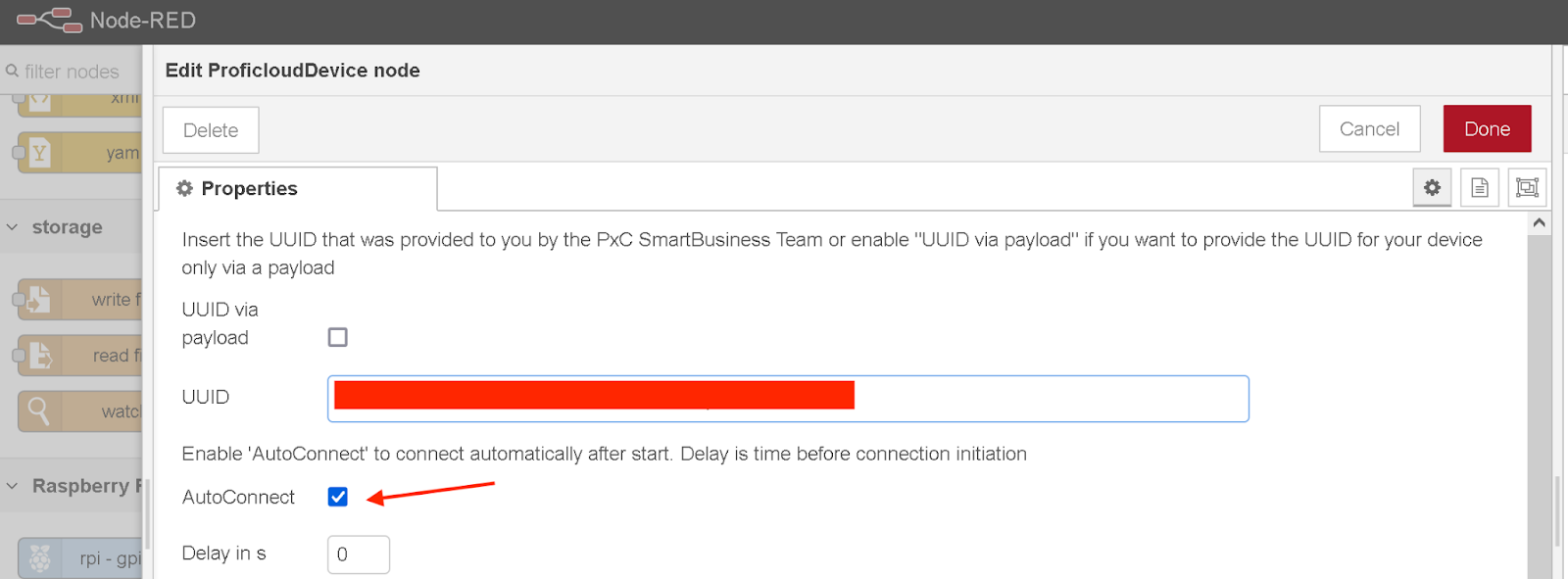Select the watch node magnifier icon
The width and height of the screenshot is (1568, 579).
click(x=39, y=411)
